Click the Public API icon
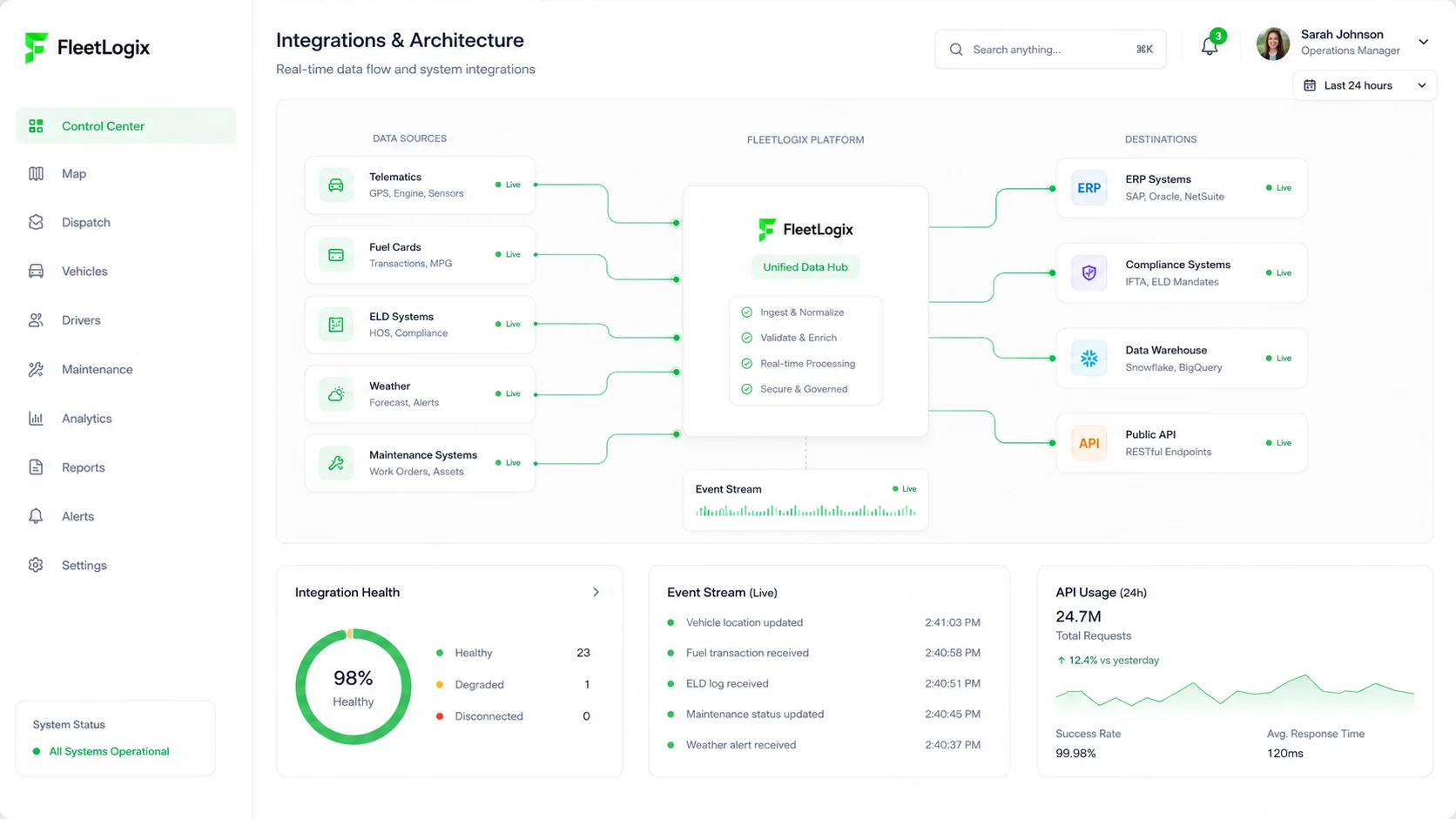This screenshot has width=1456, height=819. pos(1089,443)
